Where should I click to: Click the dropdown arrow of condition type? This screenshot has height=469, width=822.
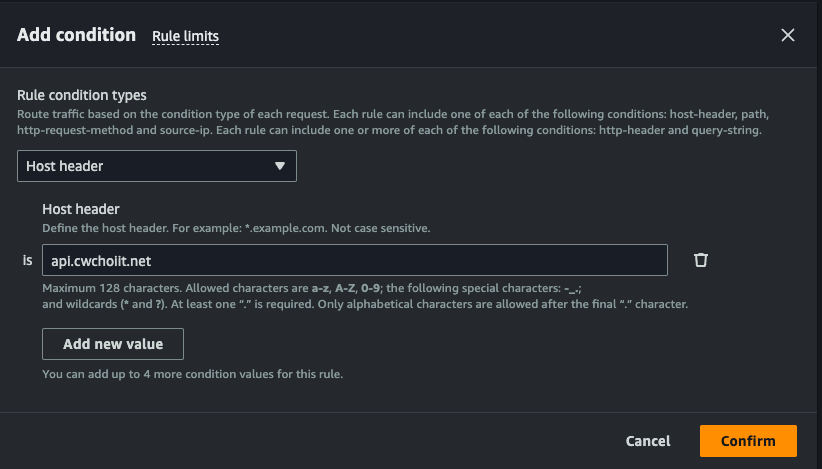280,166
